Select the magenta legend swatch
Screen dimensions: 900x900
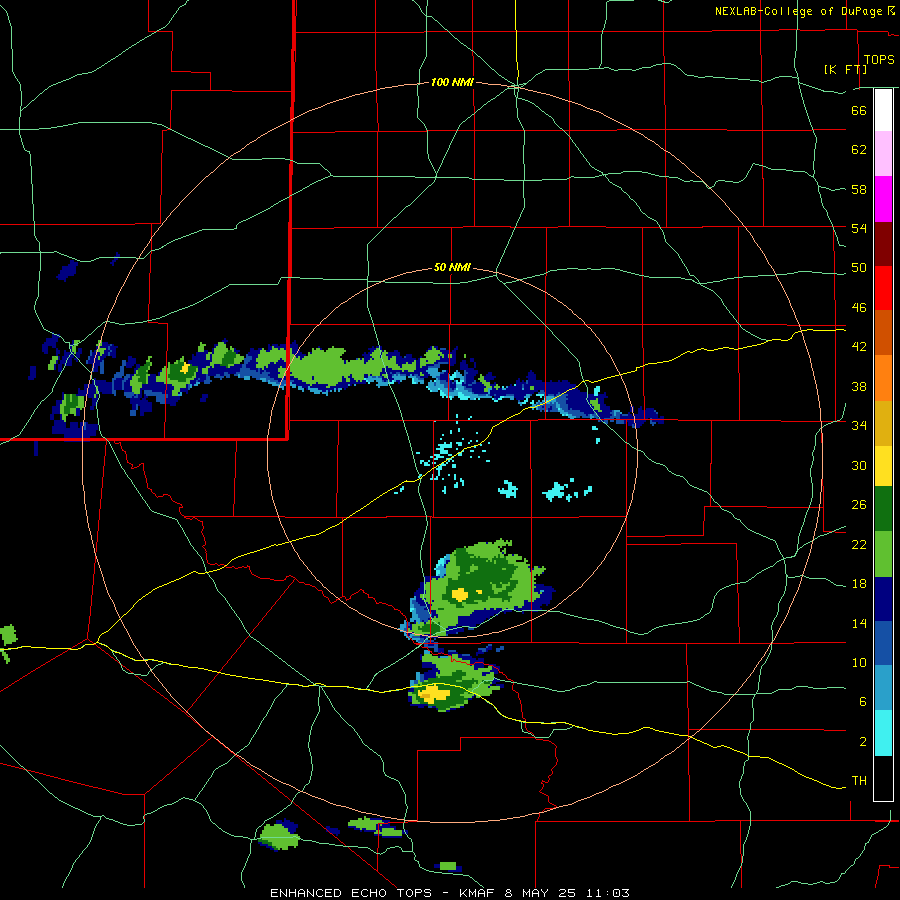(883, 199)
